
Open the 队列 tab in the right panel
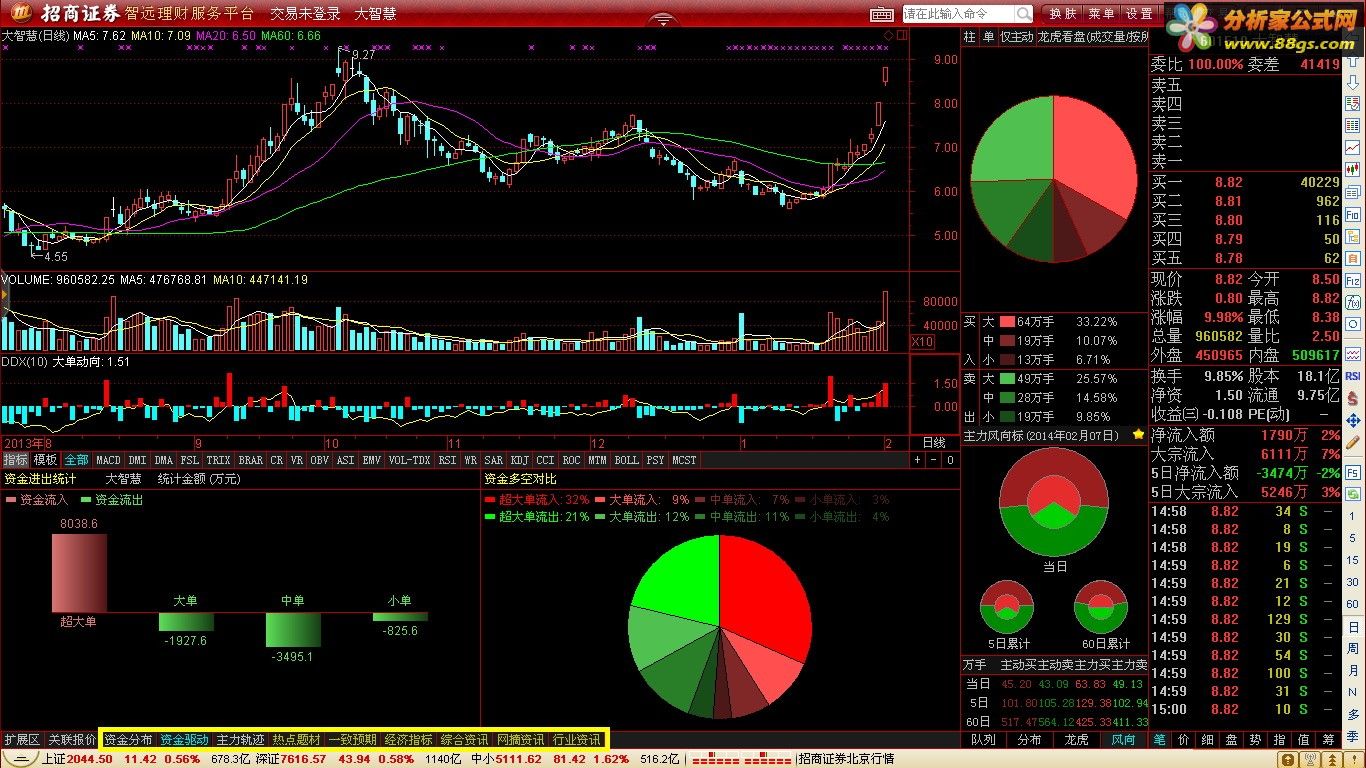point(983,740)
